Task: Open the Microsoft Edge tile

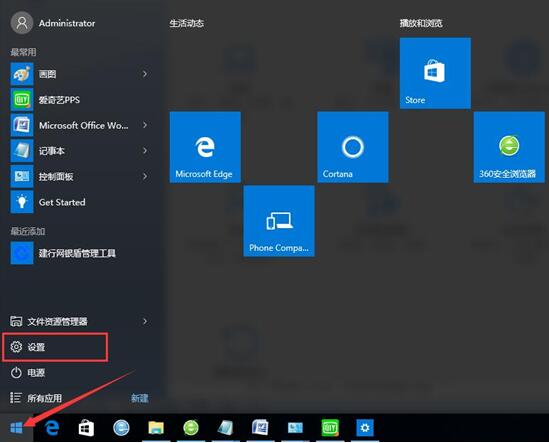Action: pos(205,147)
